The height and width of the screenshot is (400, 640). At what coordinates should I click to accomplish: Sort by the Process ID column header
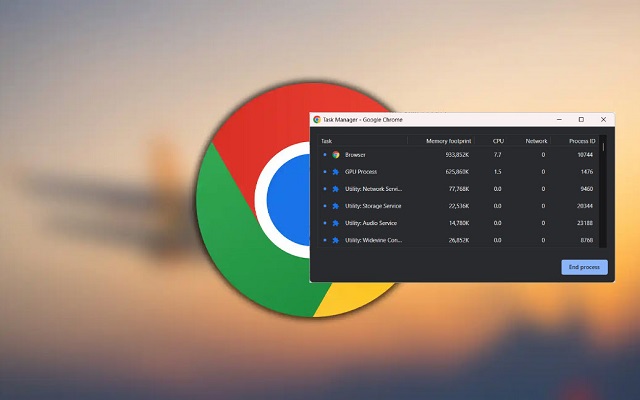[582, 141]
